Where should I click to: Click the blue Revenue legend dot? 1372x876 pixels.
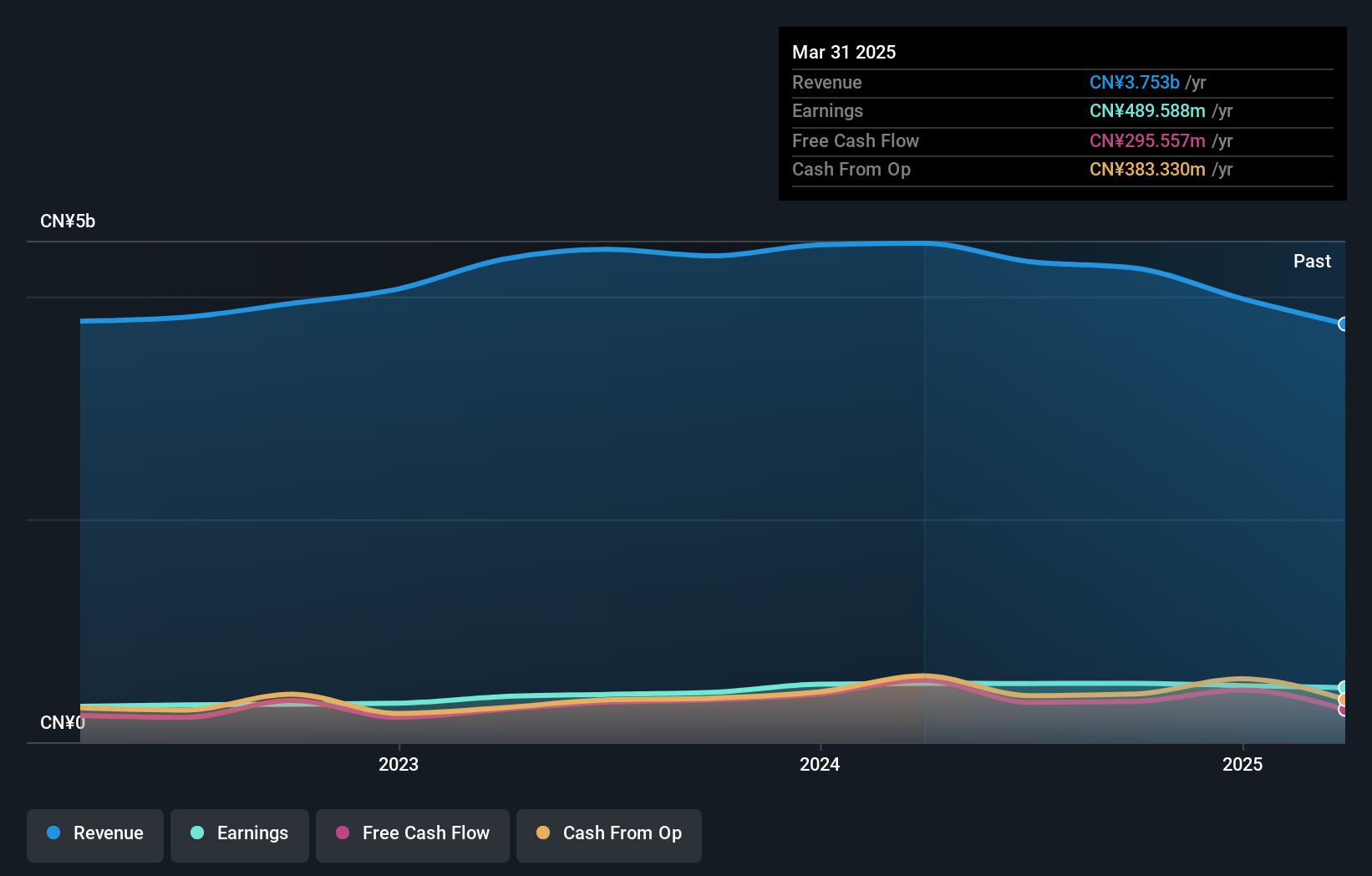click(x=53, y=833)
